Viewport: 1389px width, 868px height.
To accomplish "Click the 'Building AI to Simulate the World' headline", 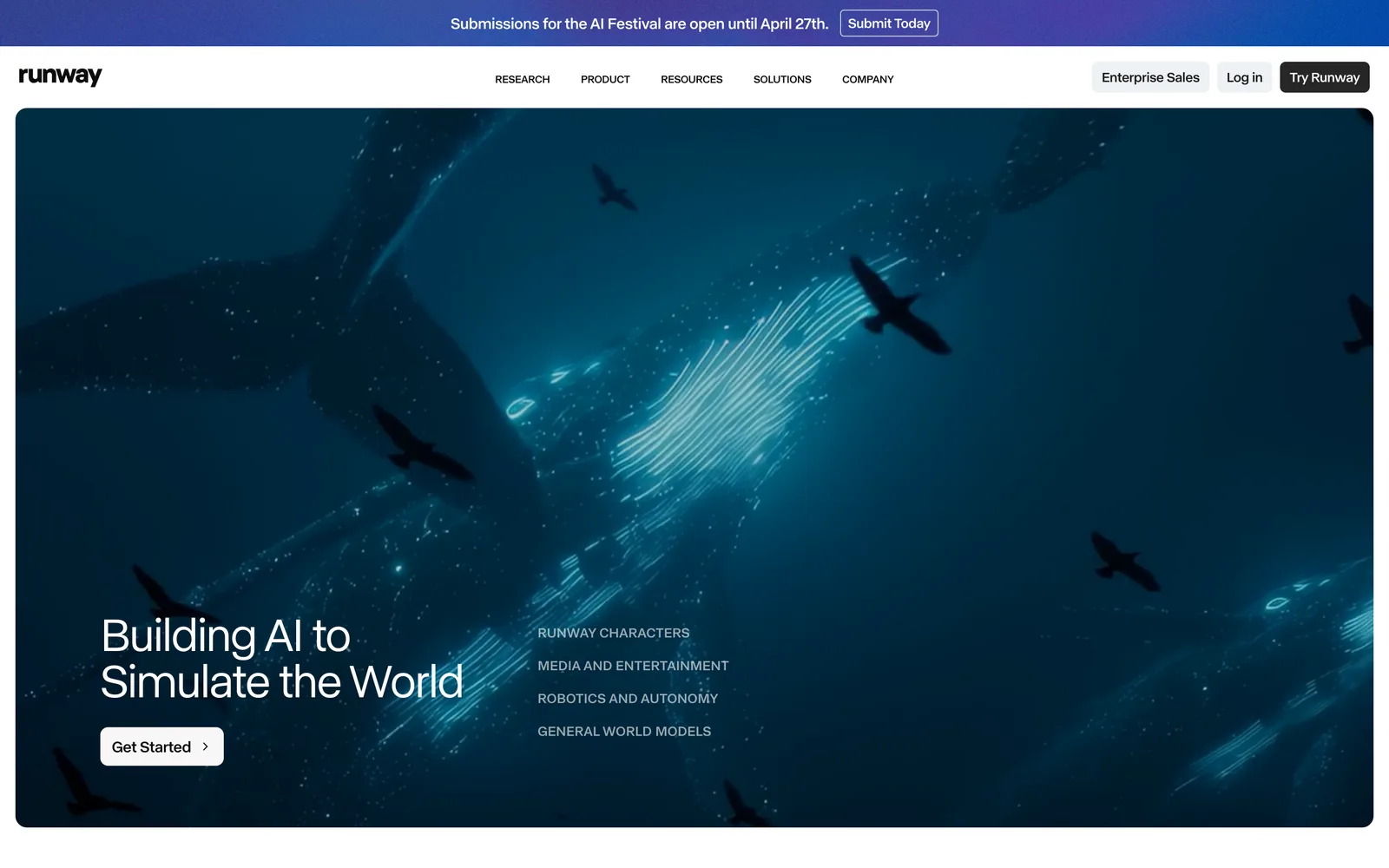I will (282, 658).
